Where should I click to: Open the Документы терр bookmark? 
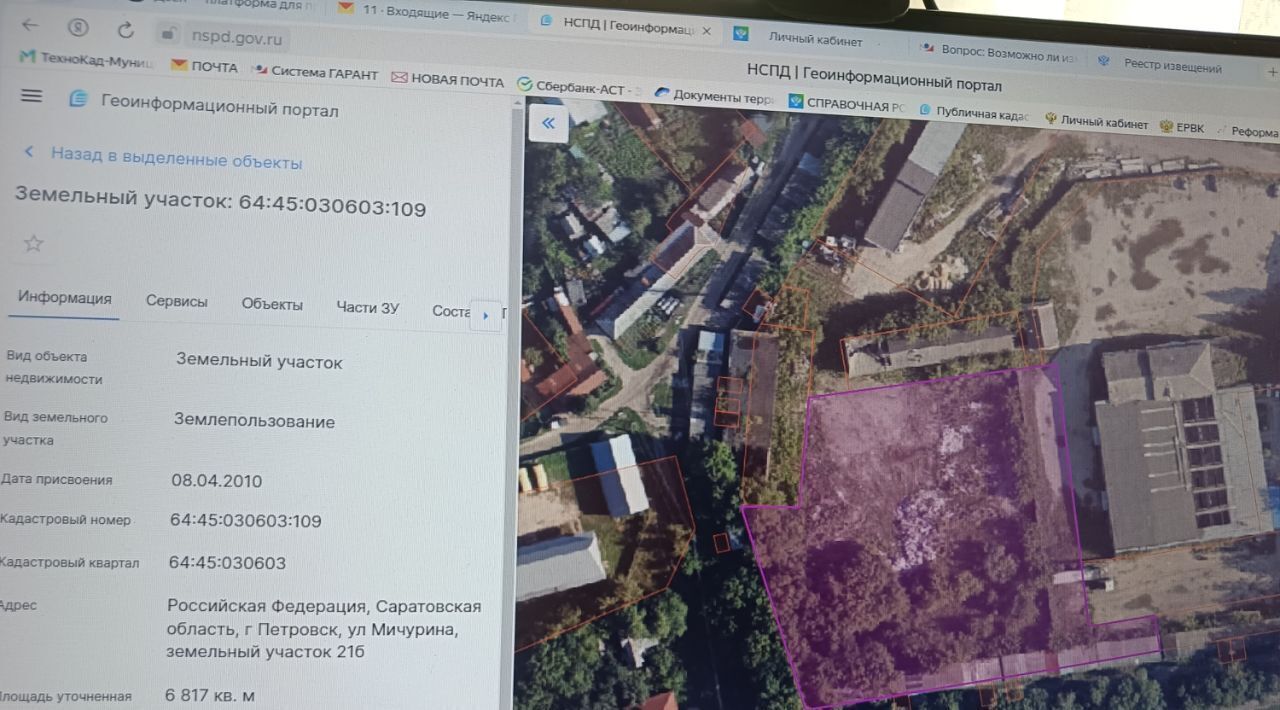[713, 97]
